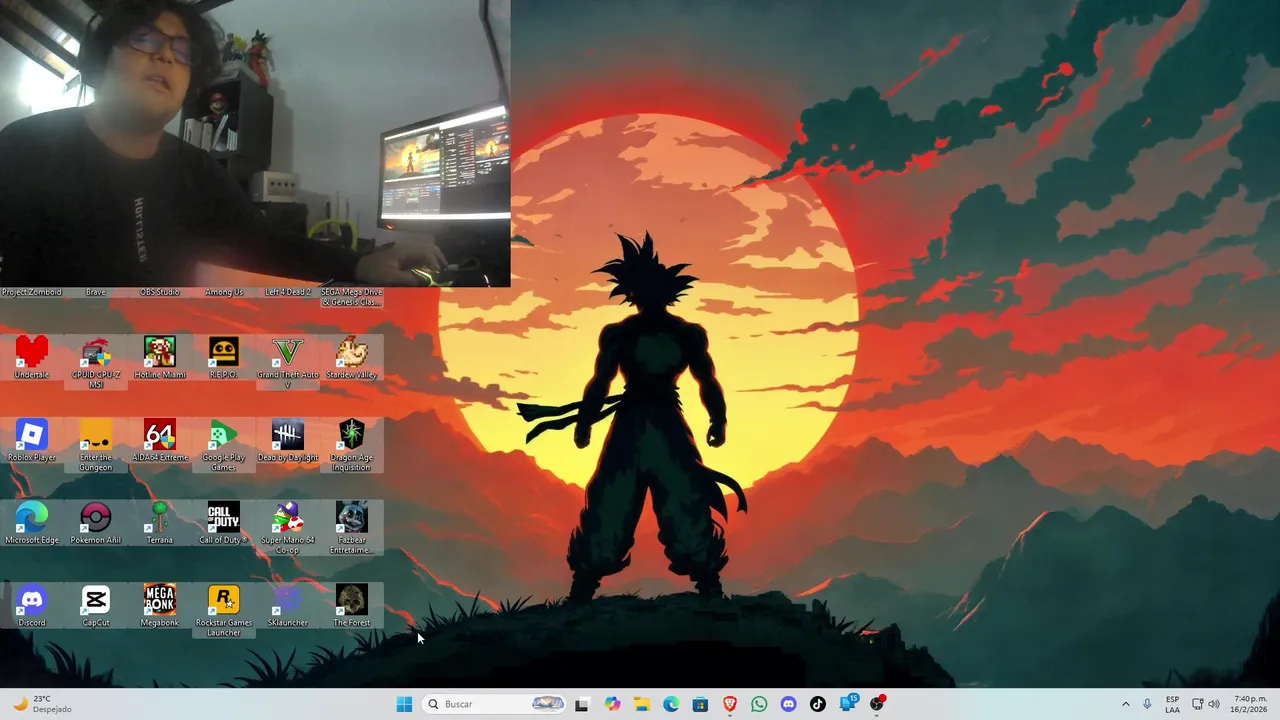Select the Call of Duty desktop icon

point(223,524)
